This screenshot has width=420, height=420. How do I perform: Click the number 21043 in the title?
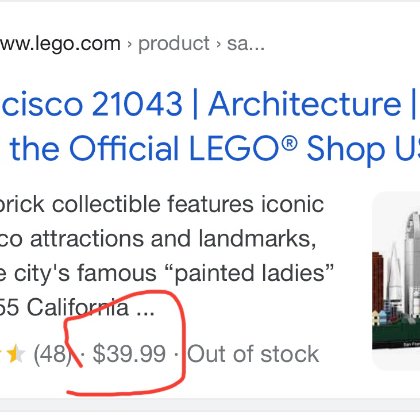tap(137, 104)
